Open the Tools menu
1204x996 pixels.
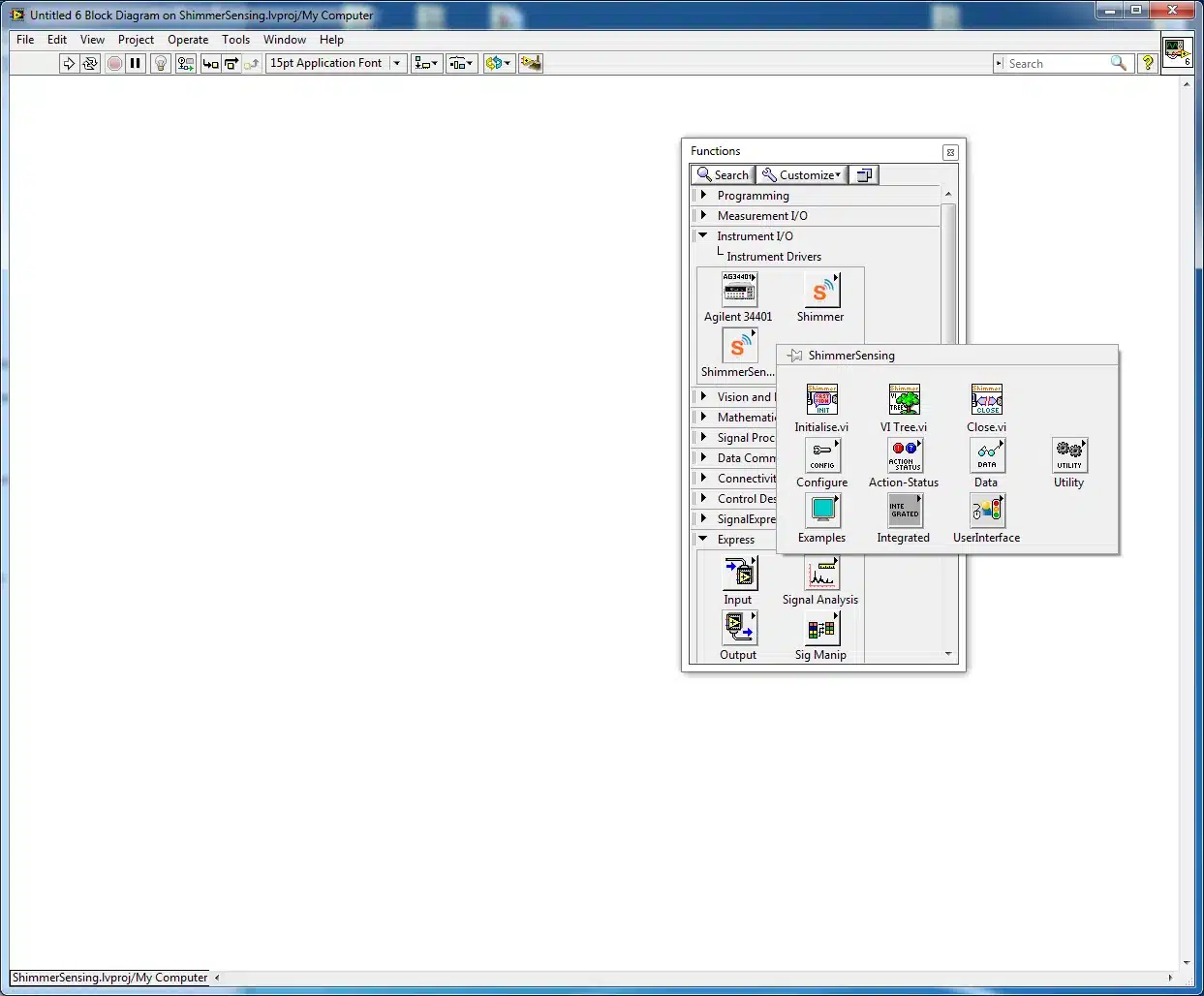coord(235,40)
